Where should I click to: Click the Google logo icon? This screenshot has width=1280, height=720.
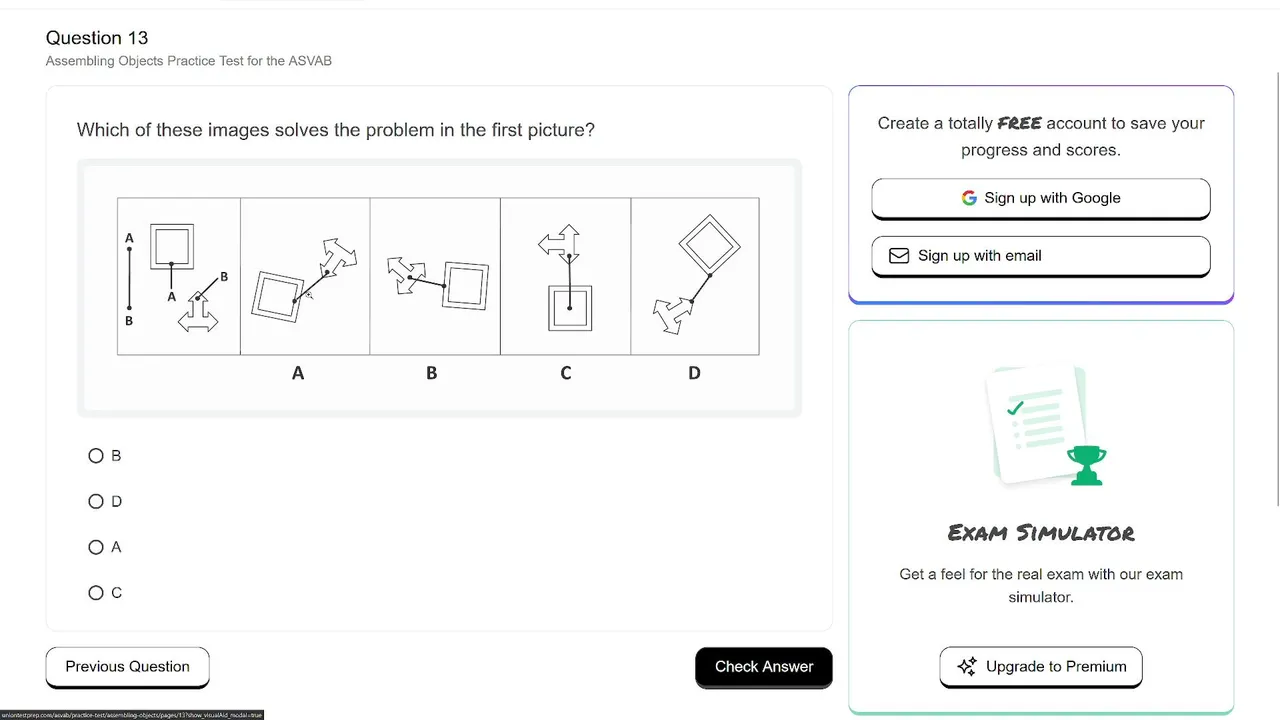(x=969, y=198)
